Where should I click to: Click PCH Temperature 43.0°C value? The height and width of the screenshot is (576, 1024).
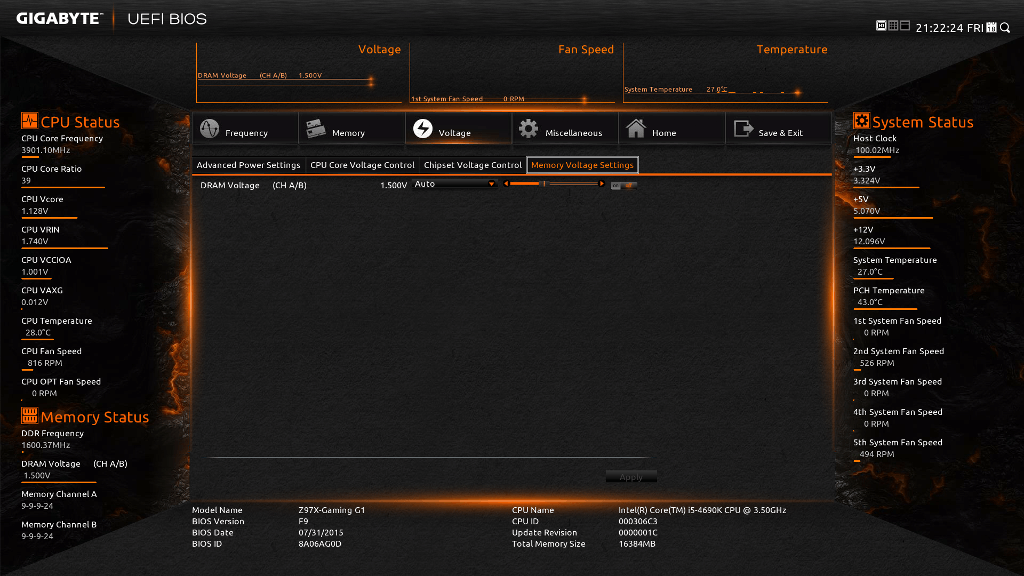pos(870,302)
